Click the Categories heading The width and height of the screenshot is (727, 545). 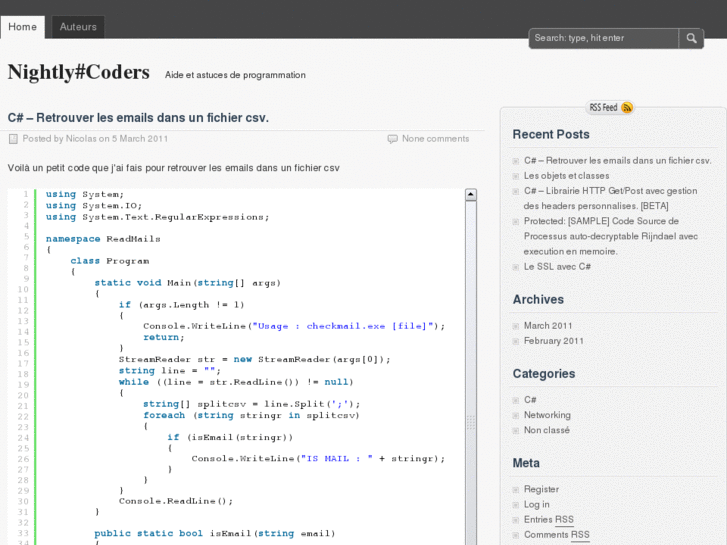pyautogui.click(x=543, y=374)
